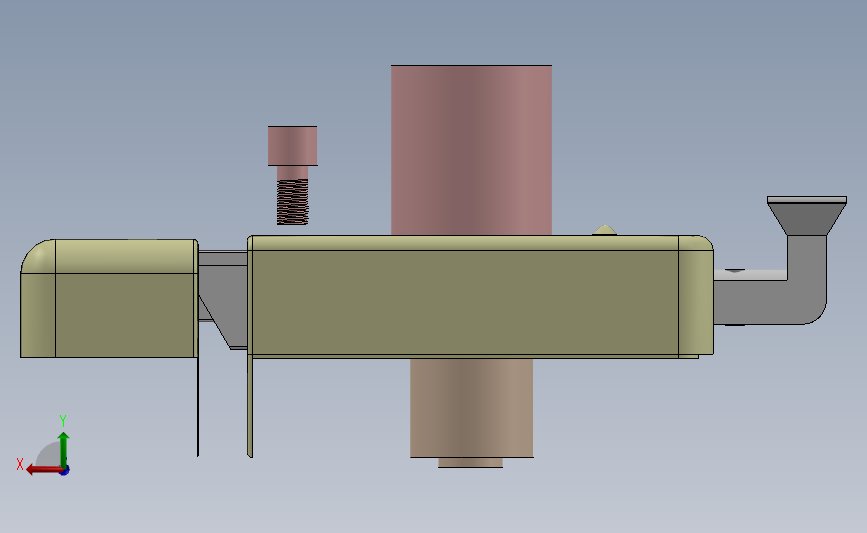Select the long olive main housing body
867x533 pixels.
click(x=480, y=297)
